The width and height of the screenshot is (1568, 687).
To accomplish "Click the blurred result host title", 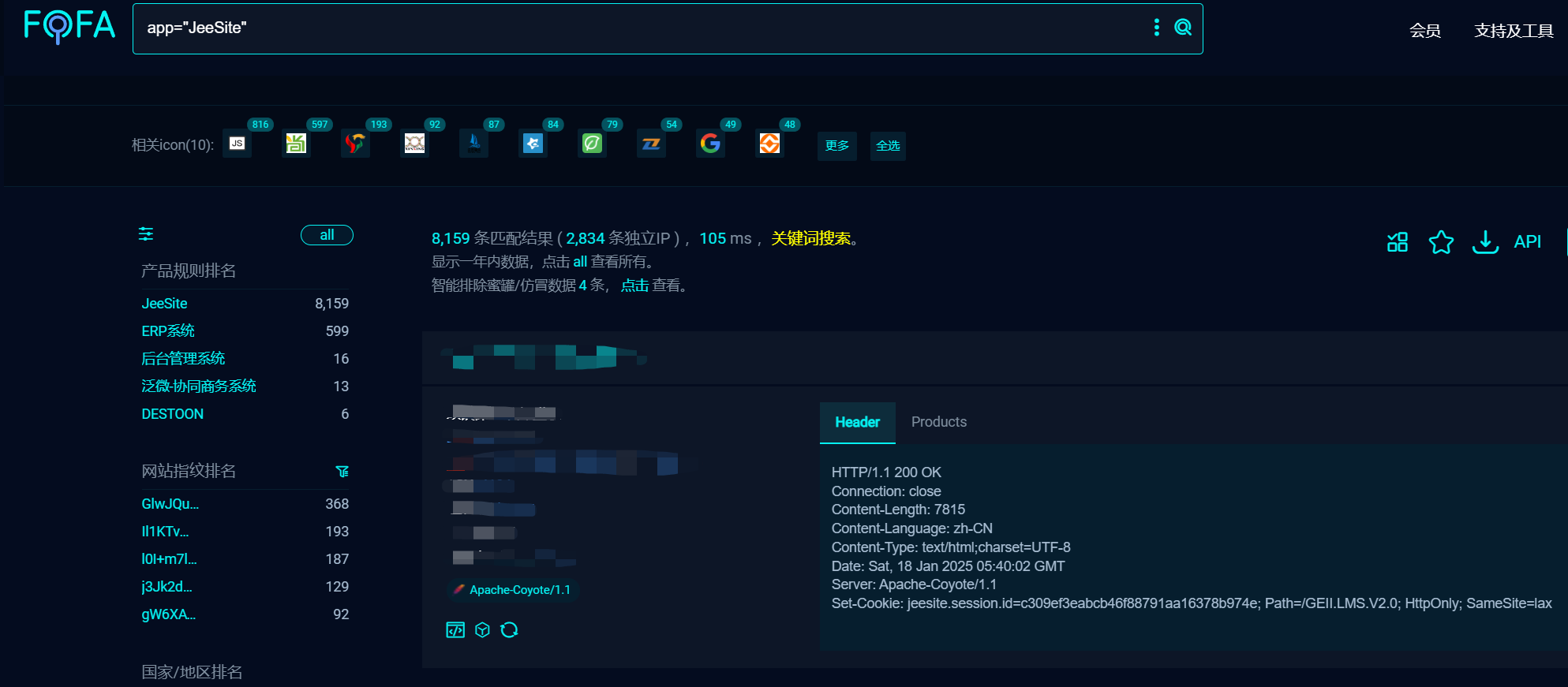I will (x=543, y=357).
